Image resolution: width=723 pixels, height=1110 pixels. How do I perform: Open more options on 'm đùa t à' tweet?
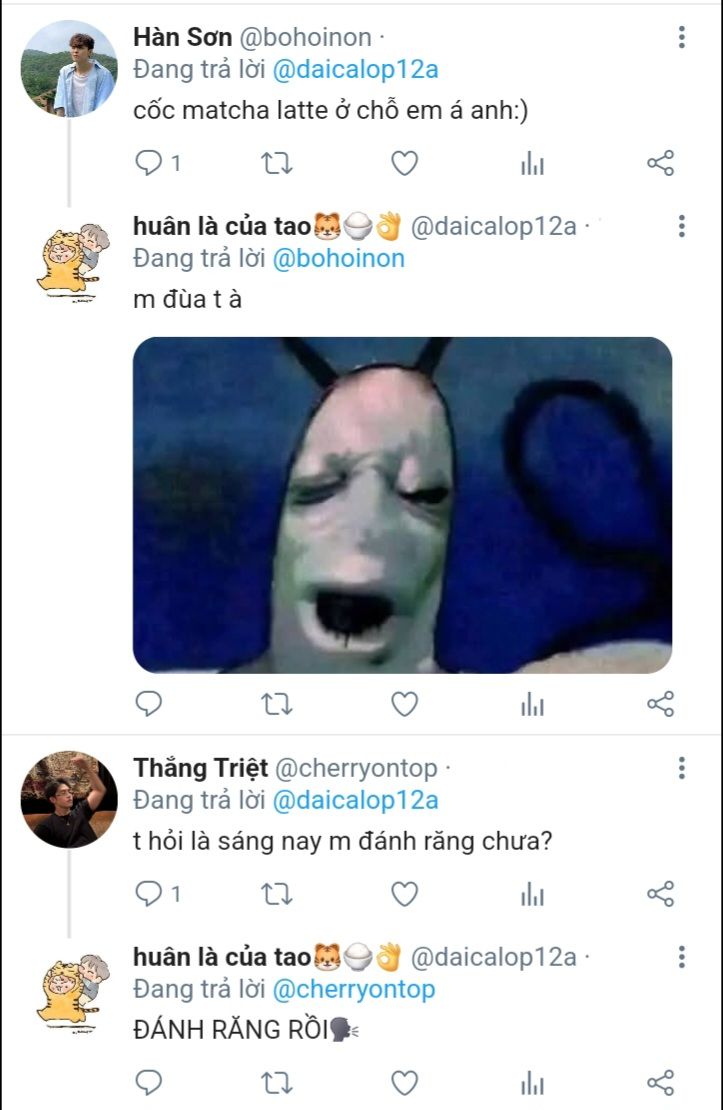[681, 227]
